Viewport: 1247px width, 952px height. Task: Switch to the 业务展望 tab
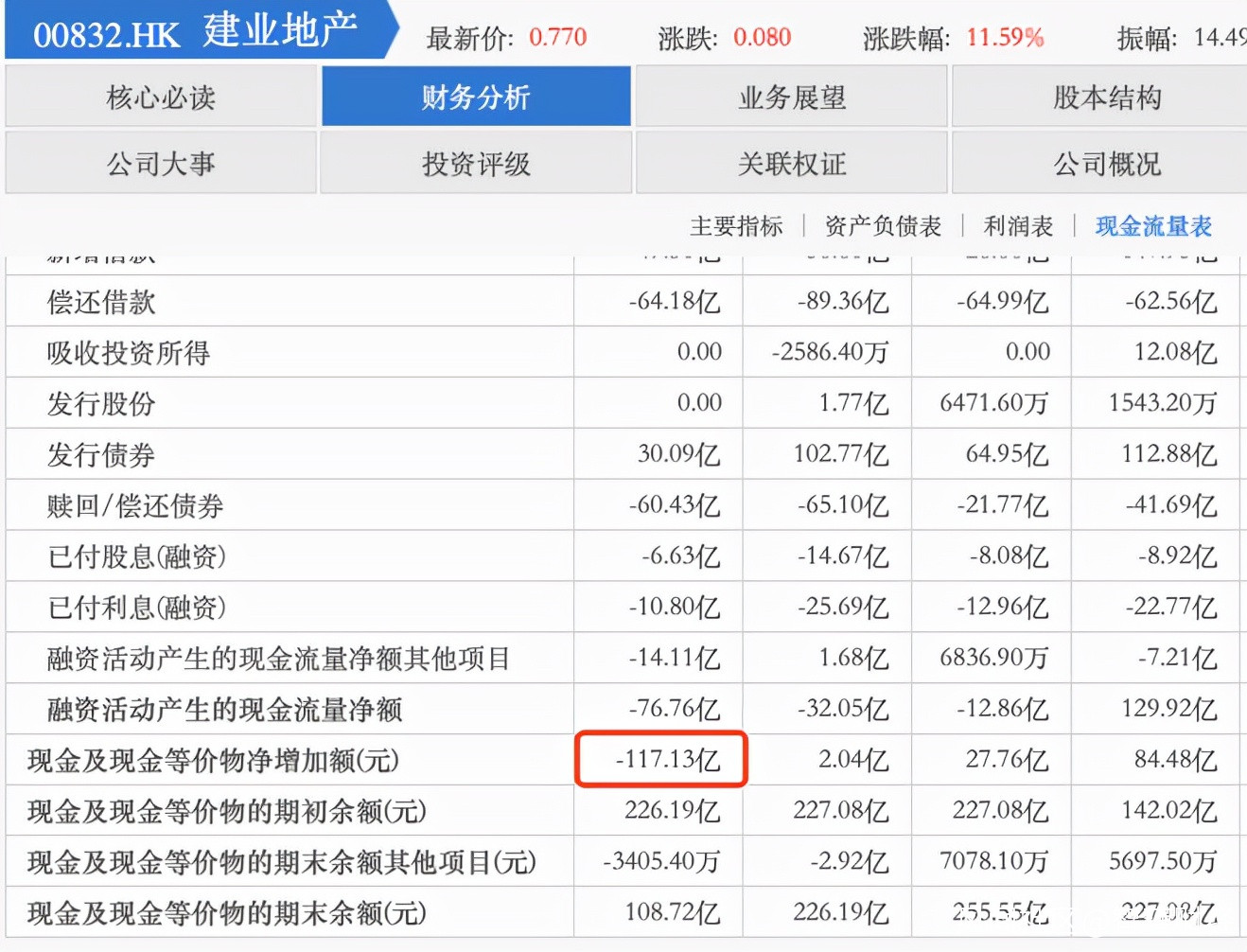792,97
